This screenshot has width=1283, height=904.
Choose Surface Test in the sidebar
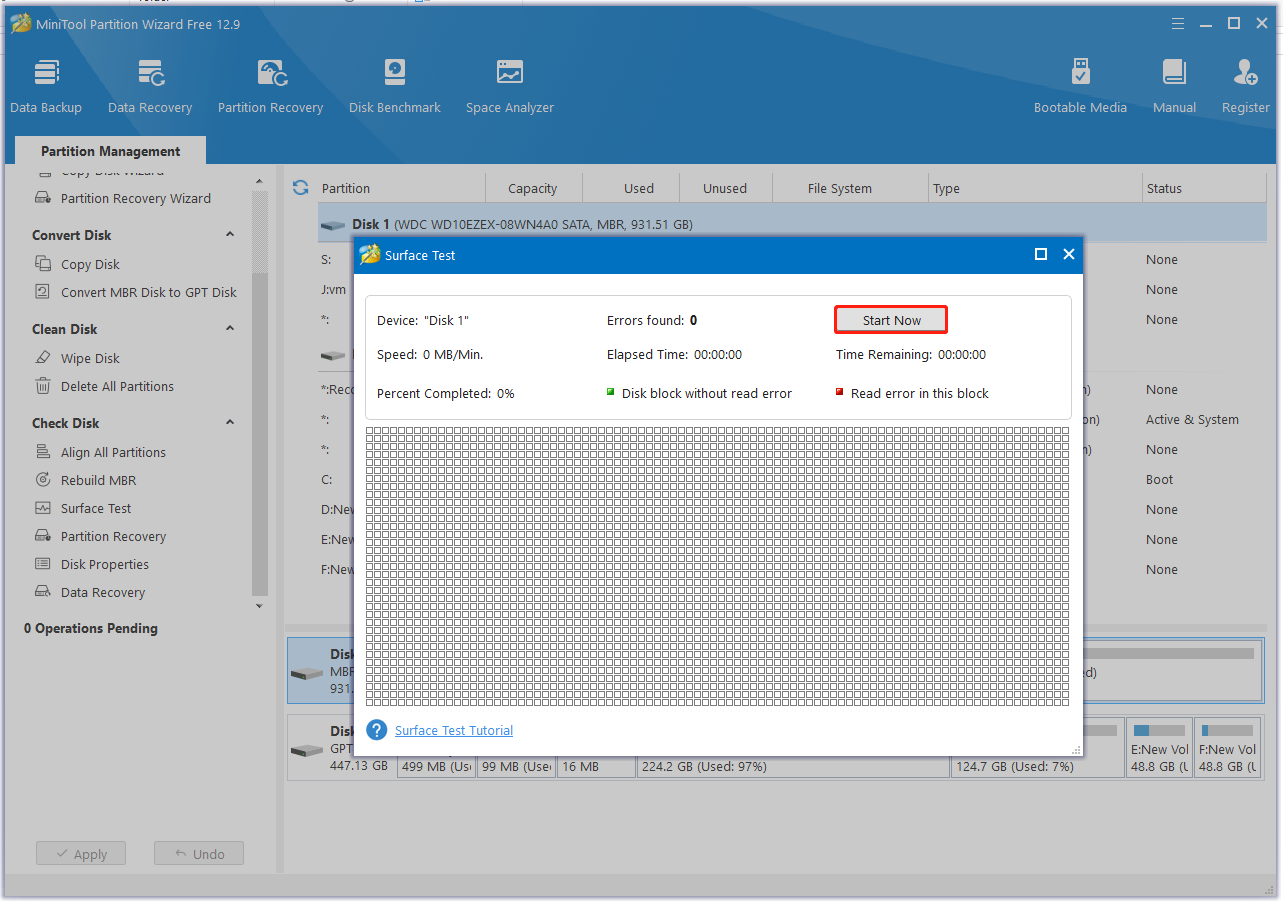pos(96,508)
